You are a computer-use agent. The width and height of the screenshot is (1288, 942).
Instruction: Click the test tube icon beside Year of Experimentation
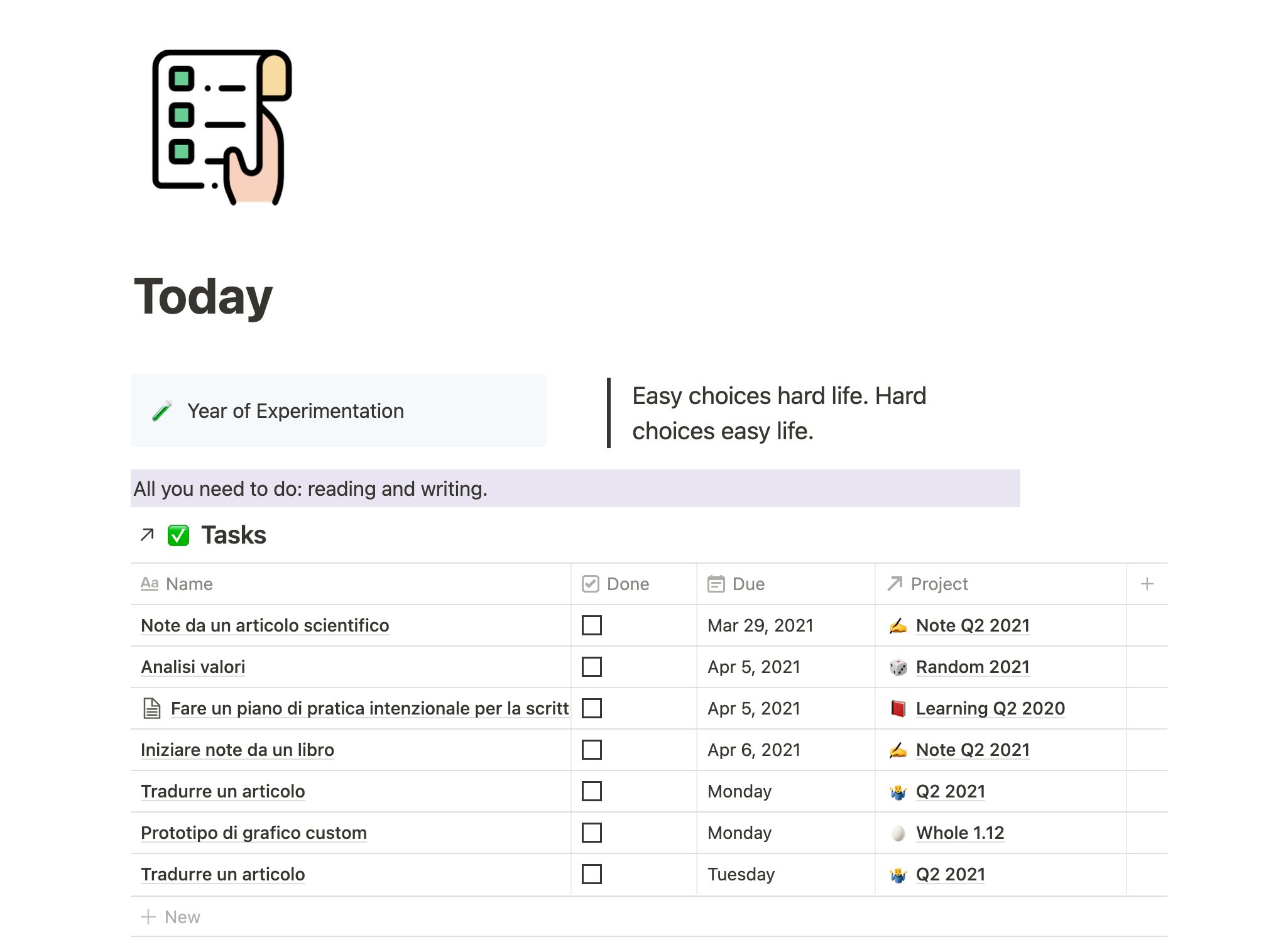(x=162, y=411)
